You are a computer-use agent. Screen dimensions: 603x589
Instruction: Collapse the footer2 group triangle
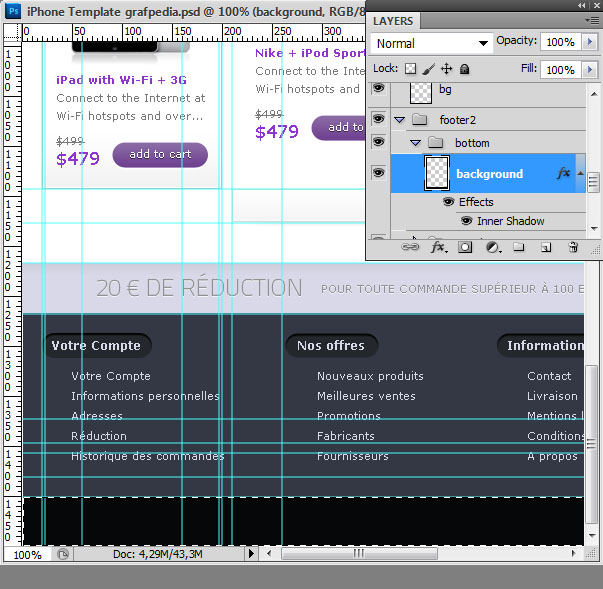[400, 120]
